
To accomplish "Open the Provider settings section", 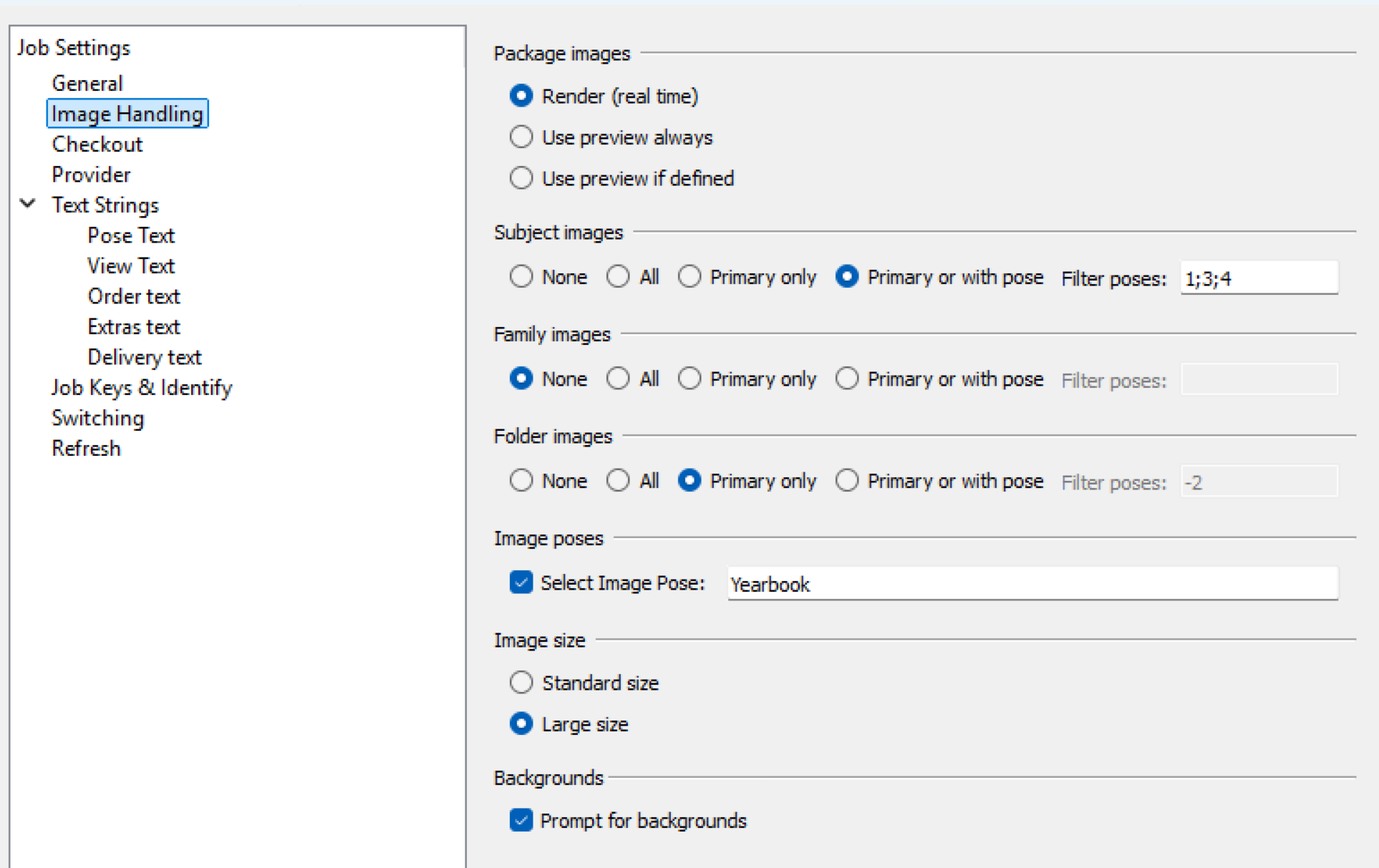I will coord(91,174).
